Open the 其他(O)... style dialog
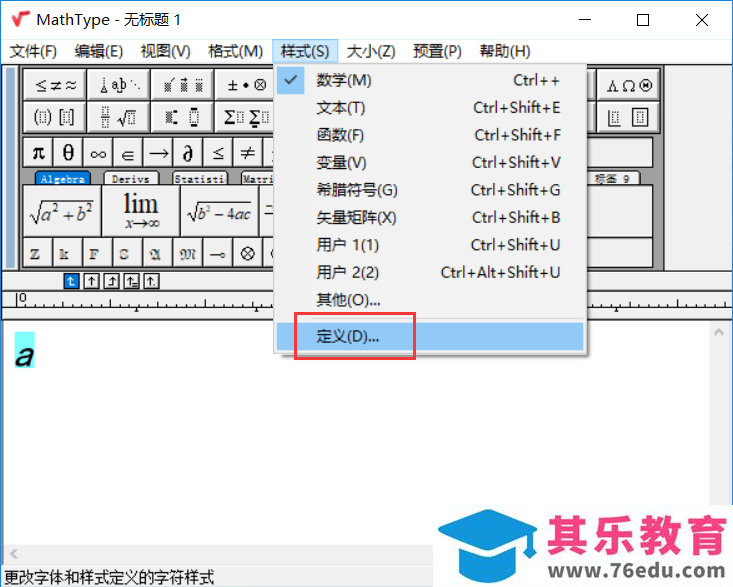 [x=430, y=300]
